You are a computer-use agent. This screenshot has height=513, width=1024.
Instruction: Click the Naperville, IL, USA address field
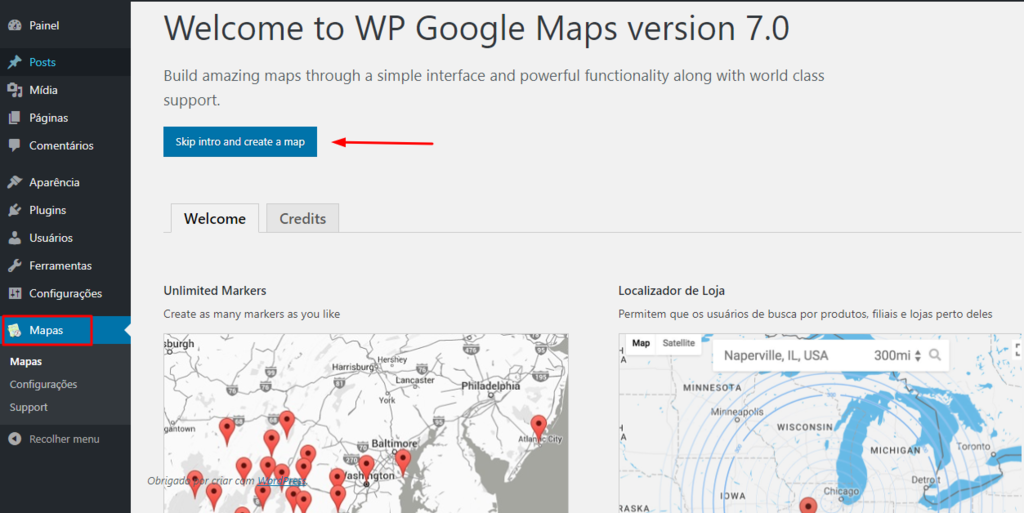pos(776,356)
